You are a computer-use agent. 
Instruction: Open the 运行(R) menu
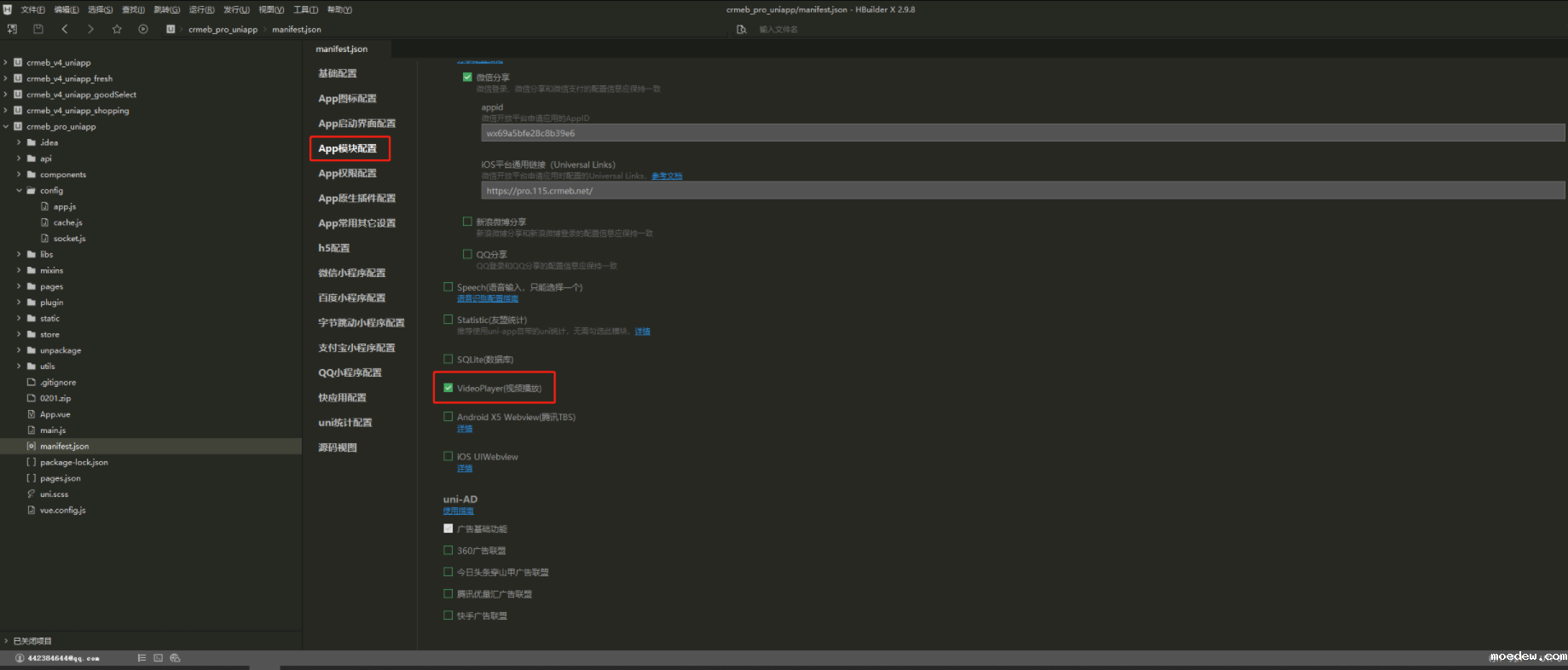tap(201, 9)
